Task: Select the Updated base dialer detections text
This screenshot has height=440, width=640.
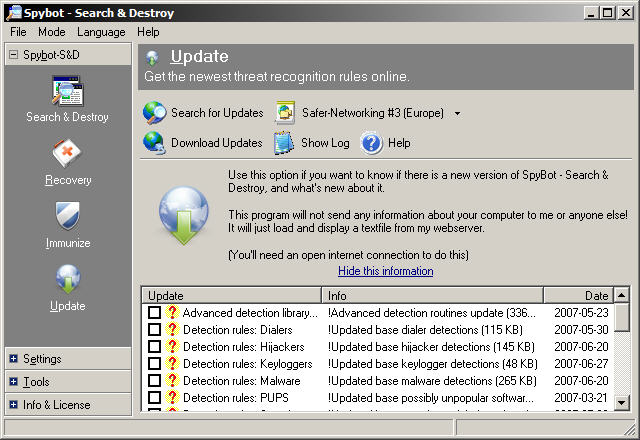Action: [425, 329]
